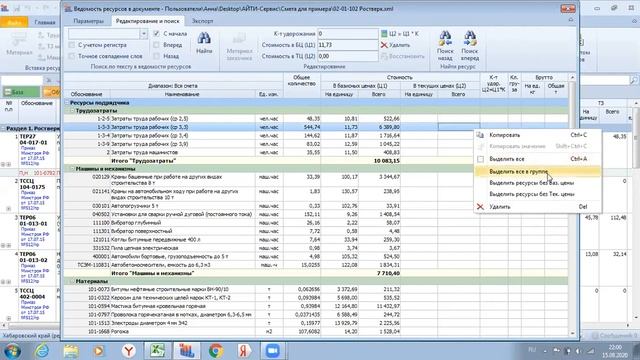Click the Восстановить restore button

pyautogui.click(x=402, y=56)
